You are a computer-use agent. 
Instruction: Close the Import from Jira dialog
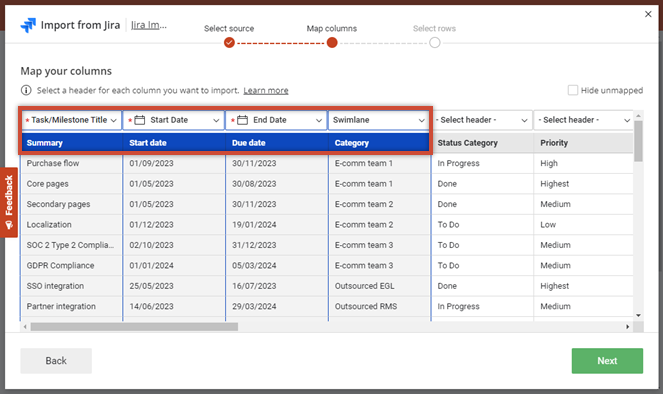click(x=648, y=14)
